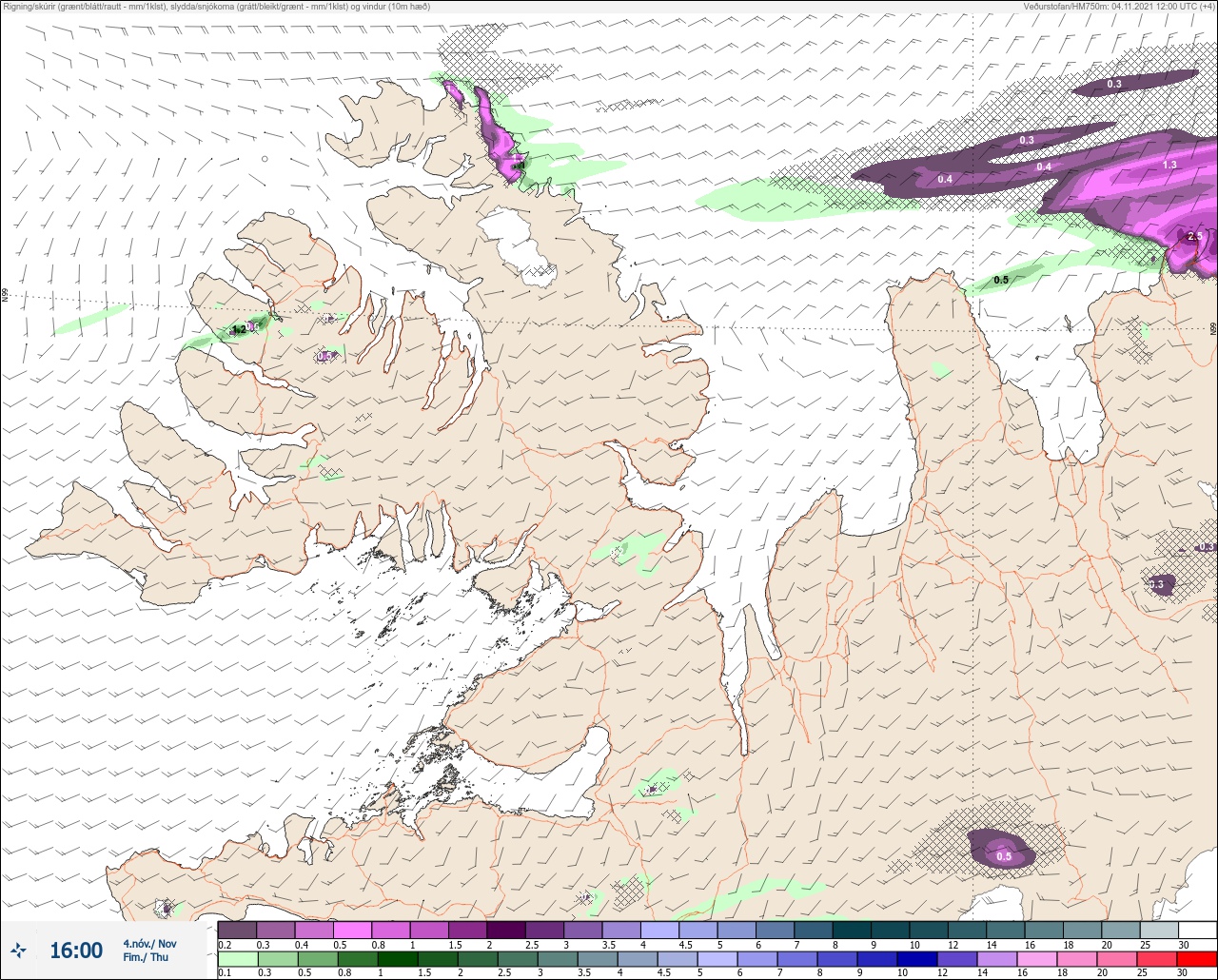Click the navy blue bottom-row legend swatch at 10
This screenshot has height=980, width=1218.
pos(918,958)
